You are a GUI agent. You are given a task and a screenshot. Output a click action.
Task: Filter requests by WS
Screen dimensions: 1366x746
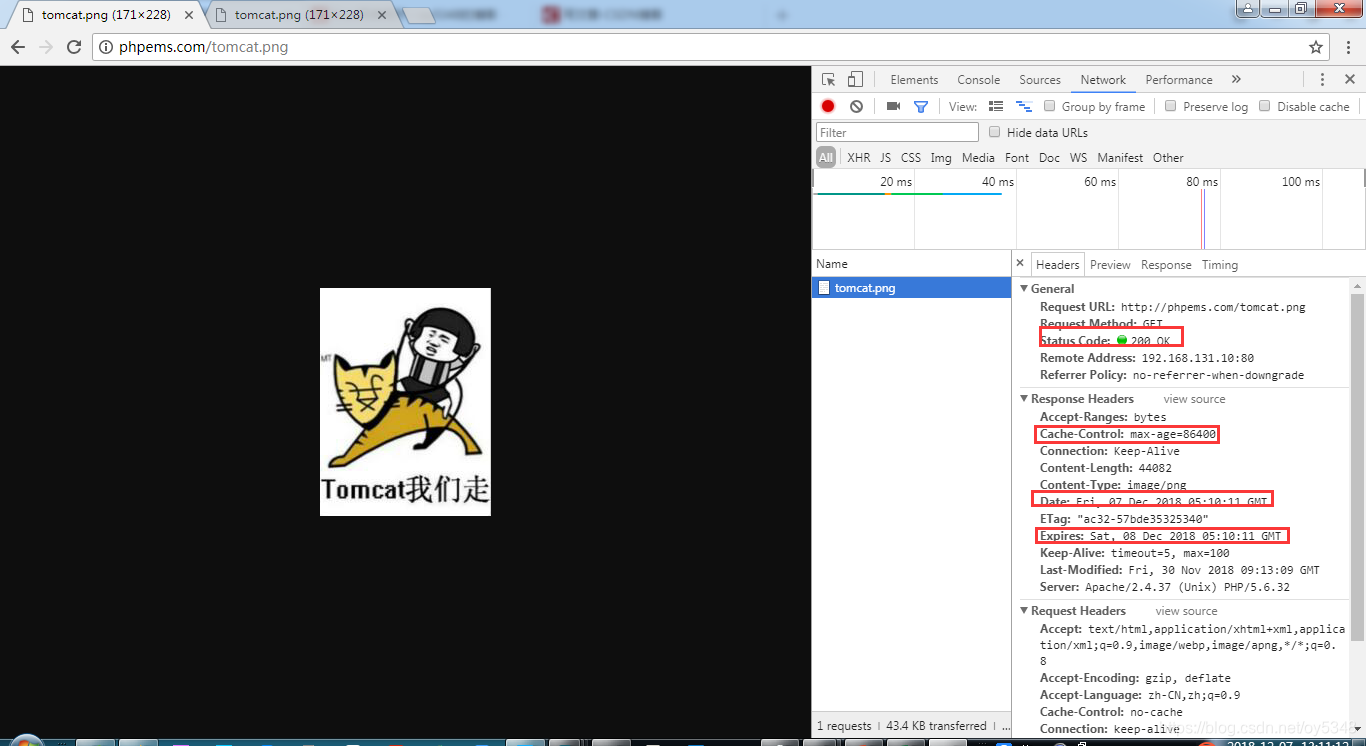pos(1078,158)
